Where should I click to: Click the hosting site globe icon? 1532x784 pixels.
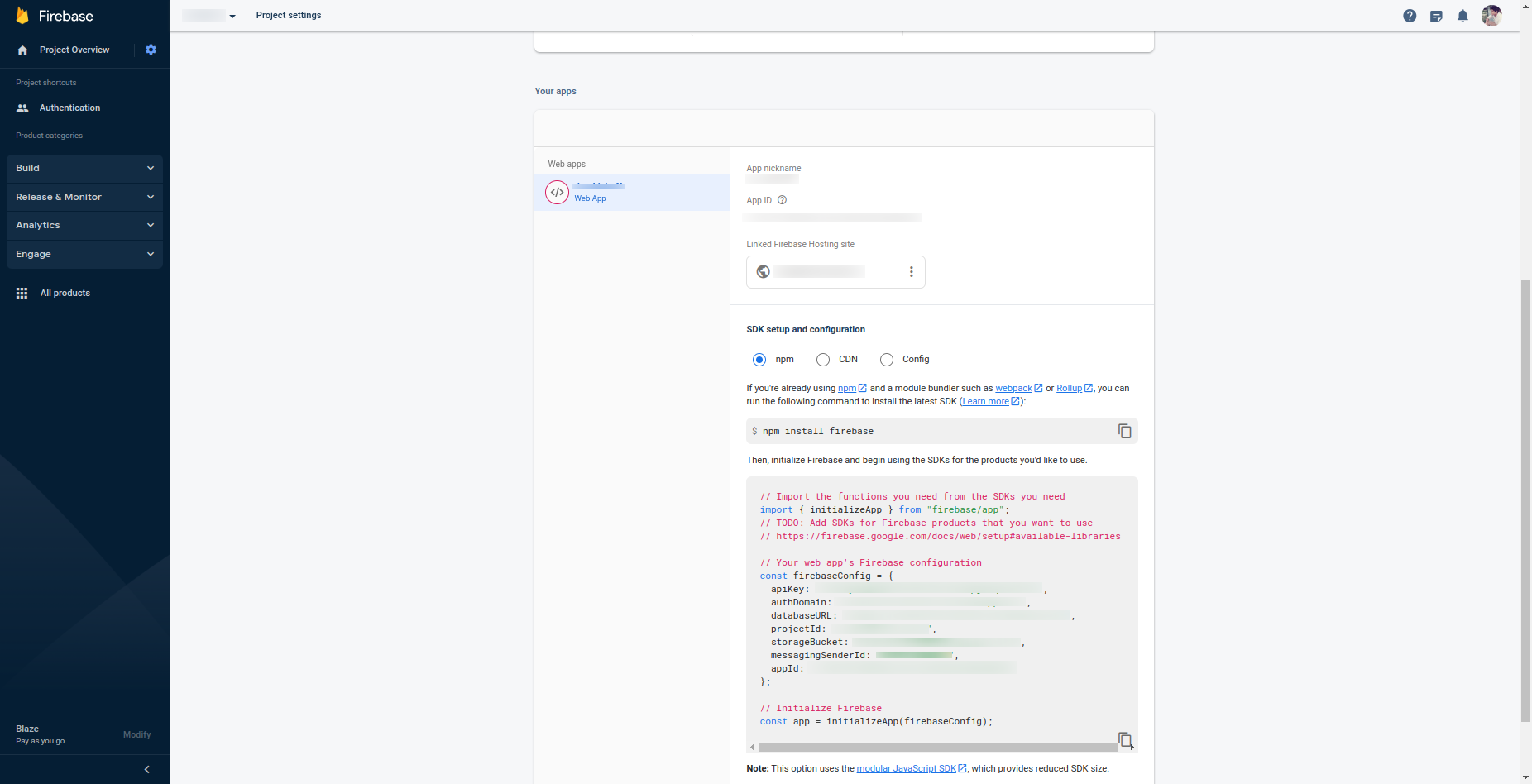(764, 272)
